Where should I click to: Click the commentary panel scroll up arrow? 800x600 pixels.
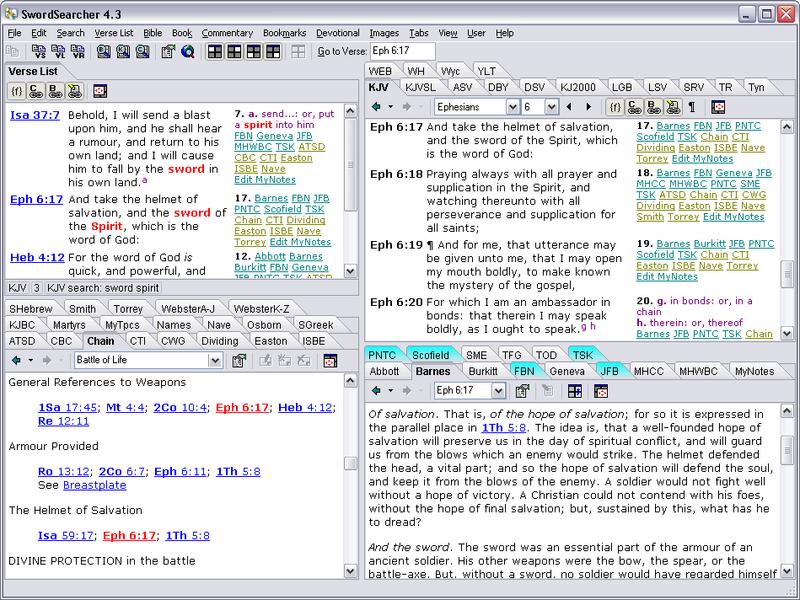click(787, 411)
